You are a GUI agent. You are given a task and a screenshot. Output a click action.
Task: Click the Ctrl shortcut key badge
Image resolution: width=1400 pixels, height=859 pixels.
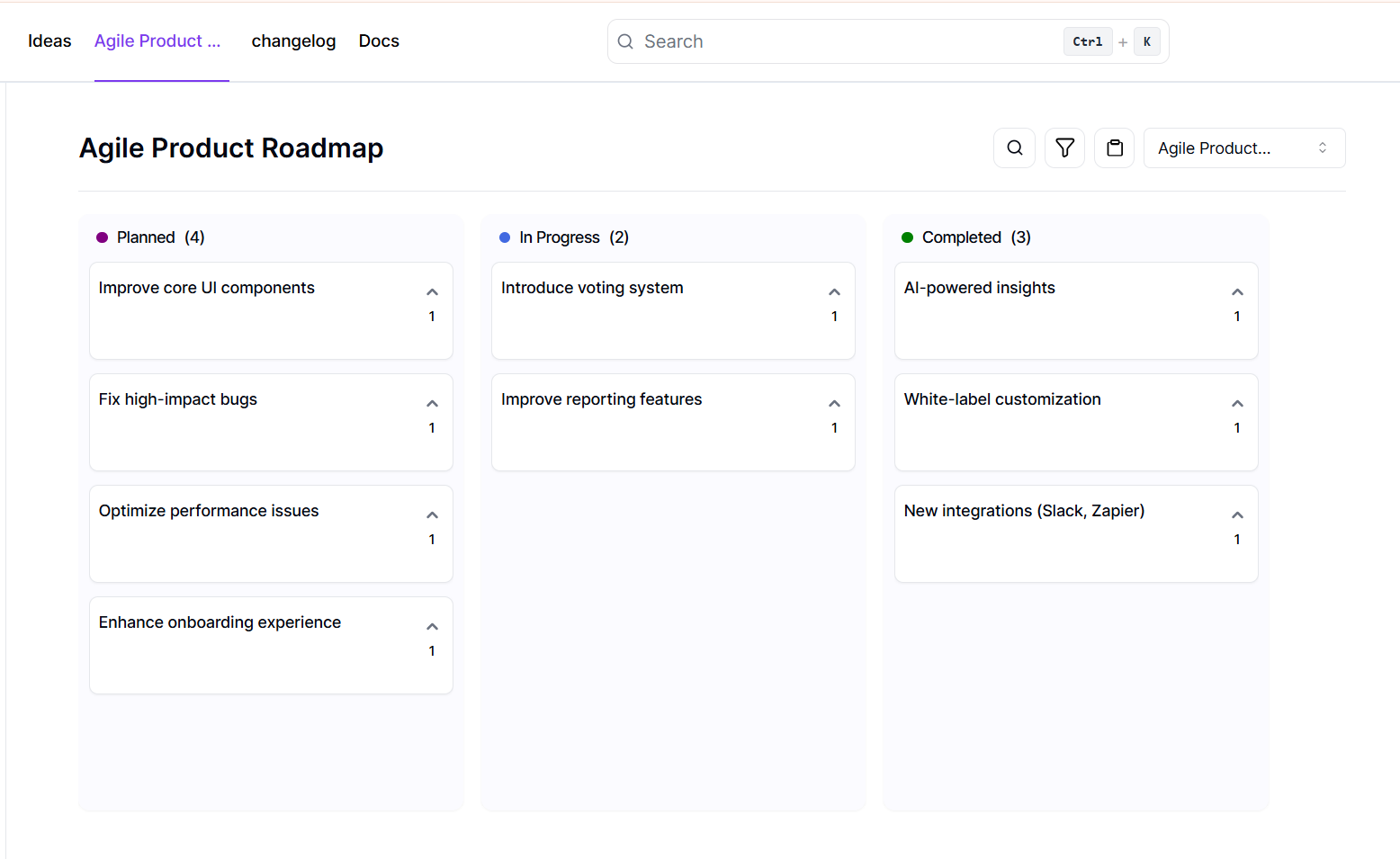(x=1088, y=41)
